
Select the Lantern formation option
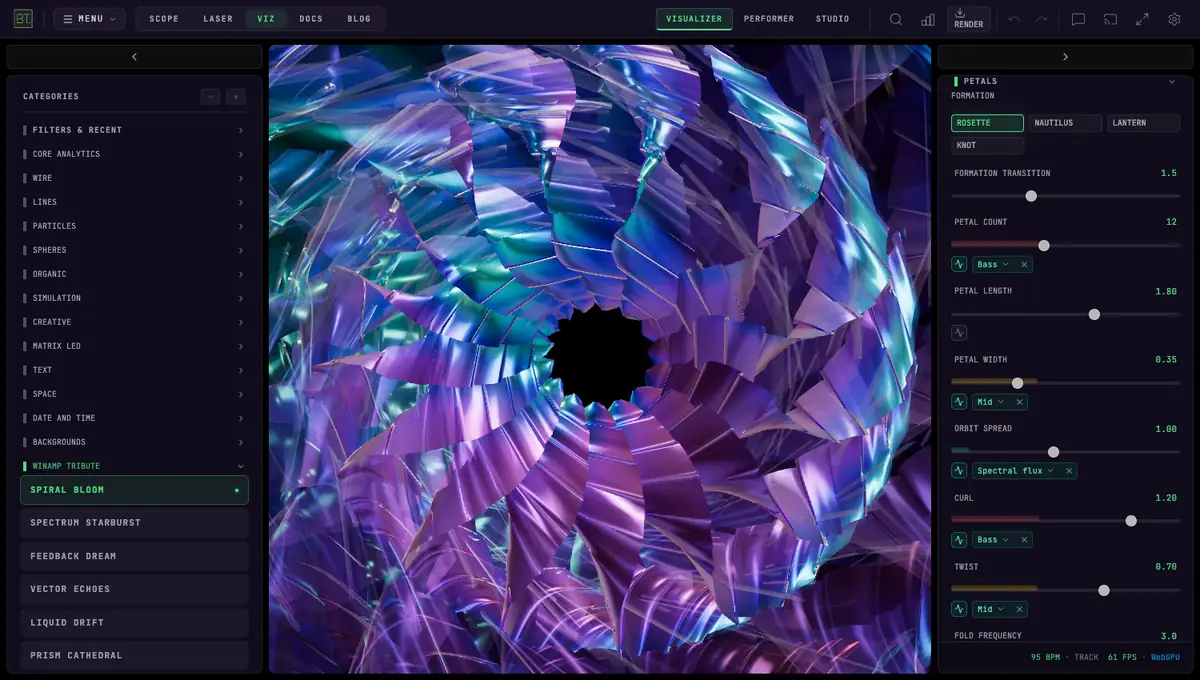[1143, 123]
